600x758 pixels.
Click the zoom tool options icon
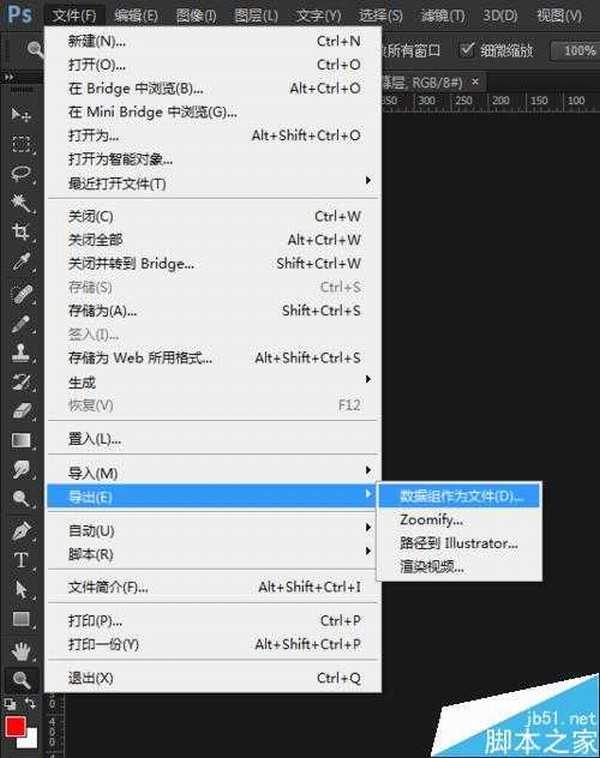(35, 49)
